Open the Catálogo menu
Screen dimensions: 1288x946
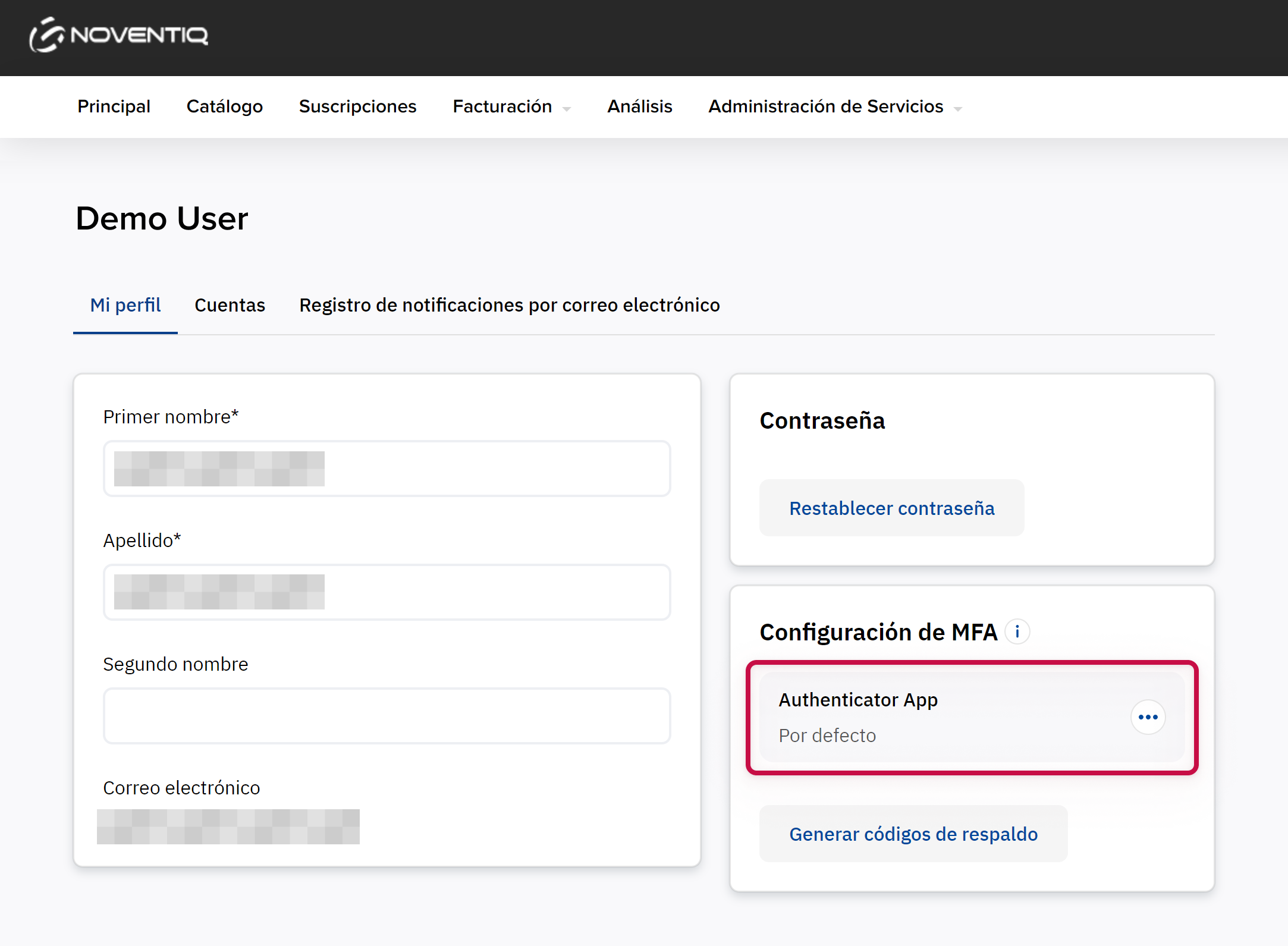click(x=224, y=106)
